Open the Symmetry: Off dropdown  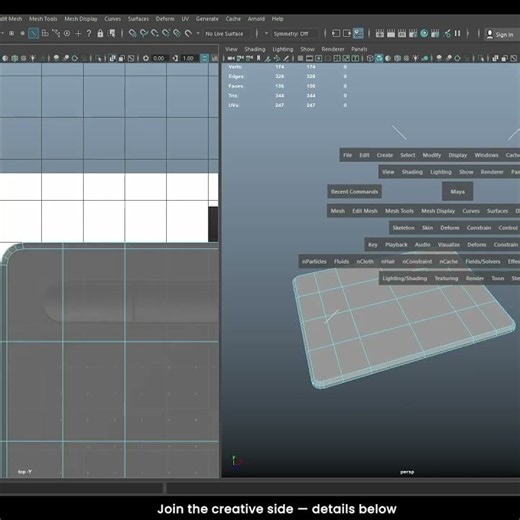click(x=294, y=34)
